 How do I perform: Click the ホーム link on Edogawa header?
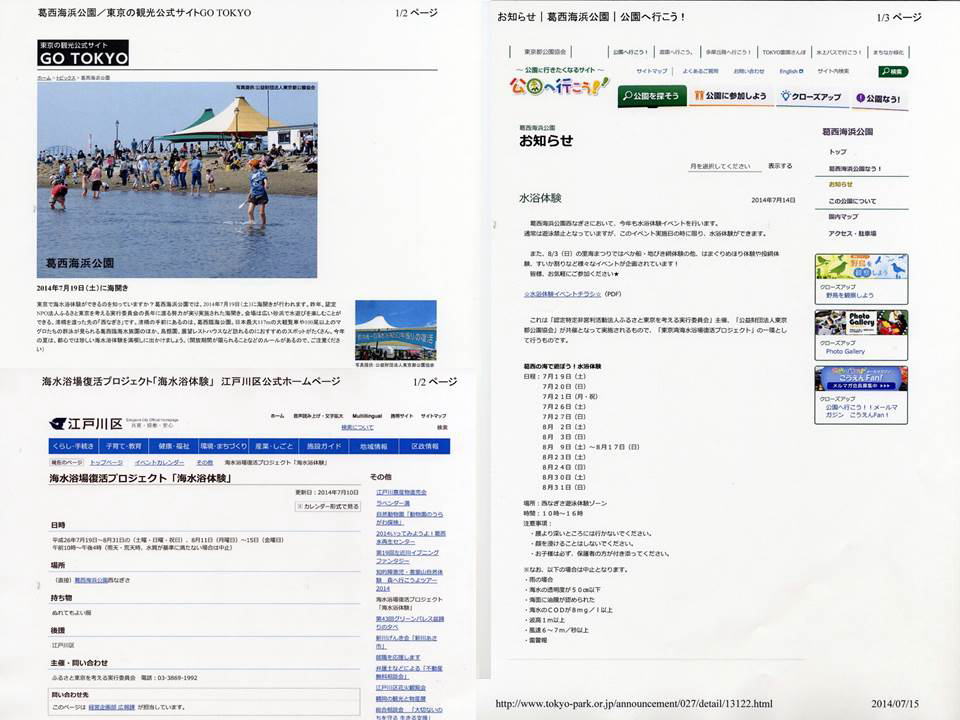pos(277,416)
